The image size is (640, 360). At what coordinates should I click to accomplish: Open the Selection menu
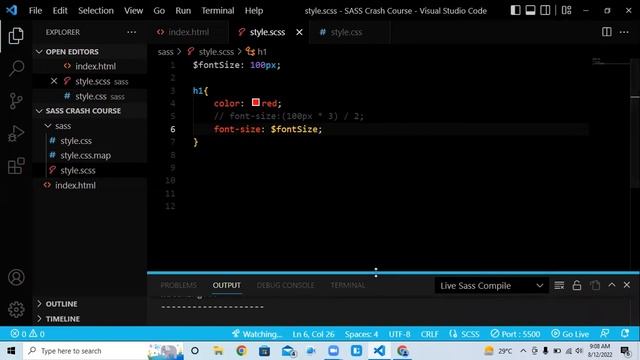[96, 11]
